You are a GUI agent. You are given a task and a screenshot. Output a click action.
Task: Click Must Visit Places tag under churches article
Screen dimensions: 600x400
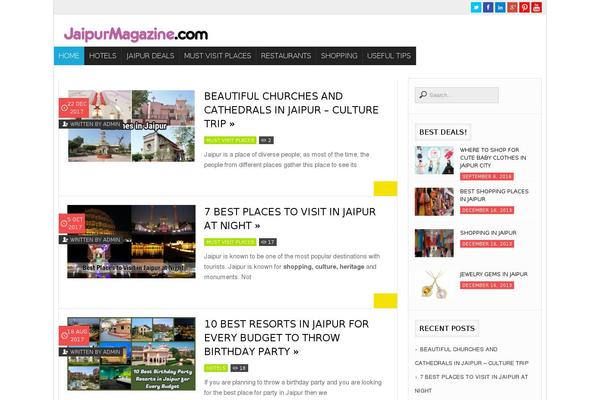[x=230, y=140]
